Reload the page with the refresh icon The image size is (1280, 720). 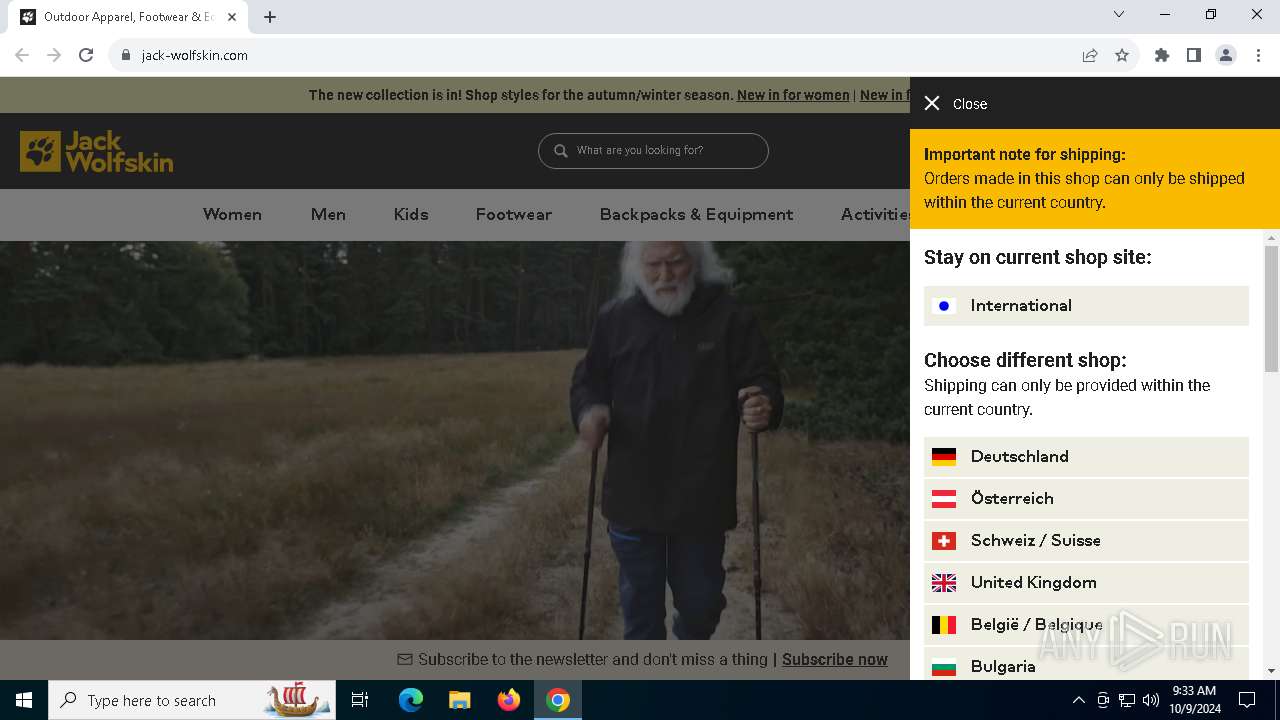pyautogui.click(x=86, y=55)
